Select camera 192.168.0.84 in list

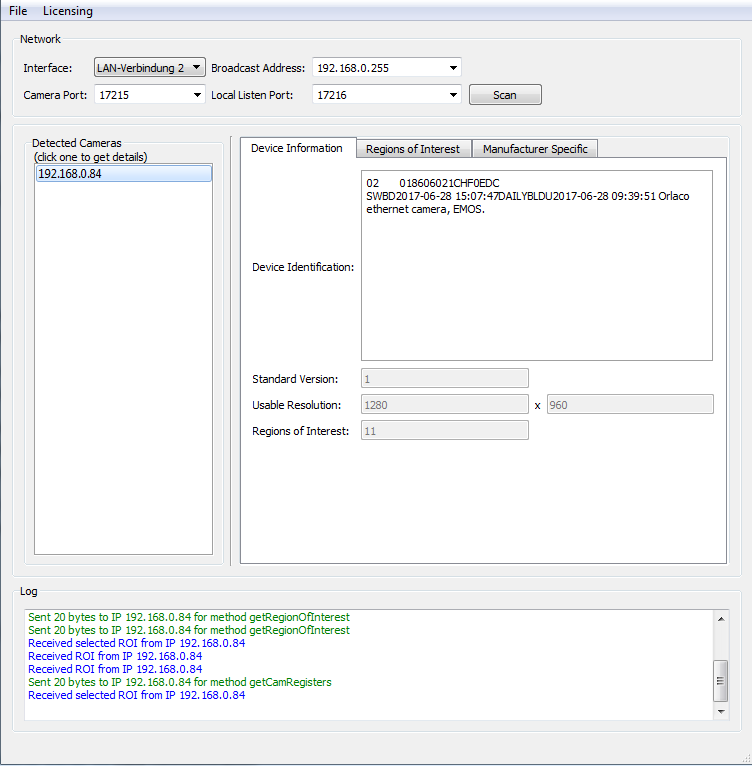[x=122, y=173]
